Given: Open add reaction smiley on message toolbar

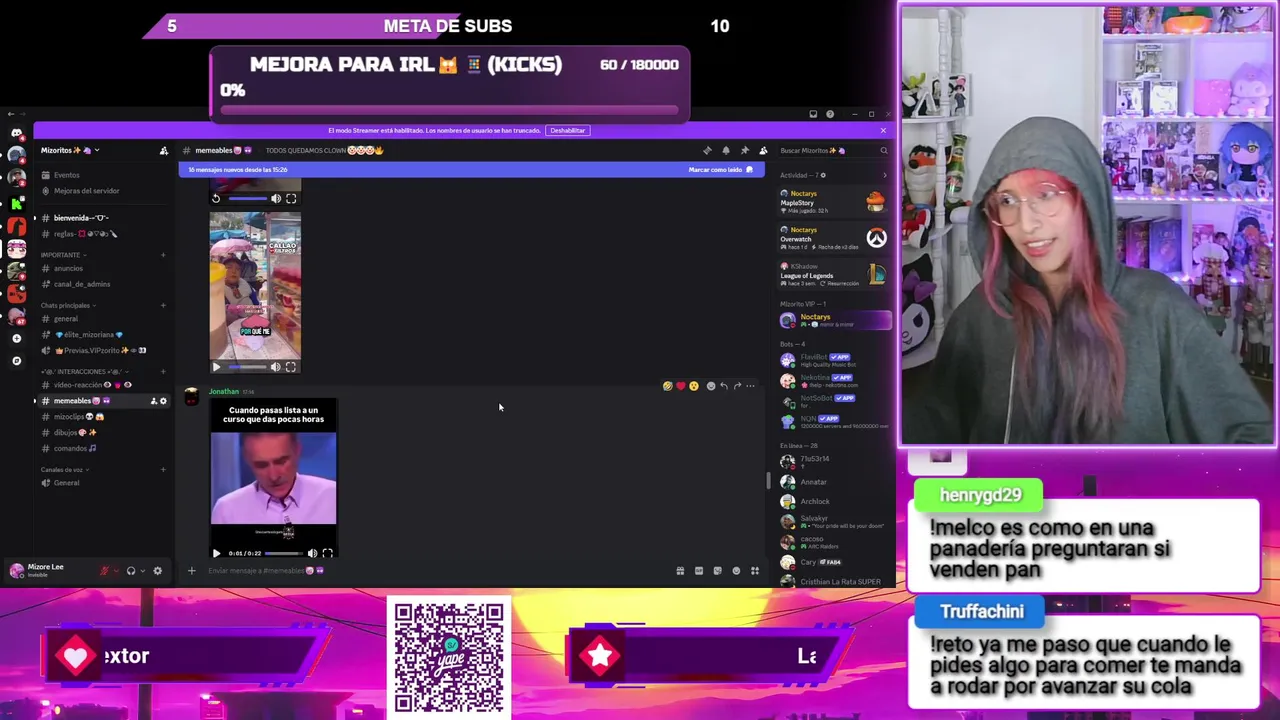Looking at the screenshot, I should click(711, 386).
